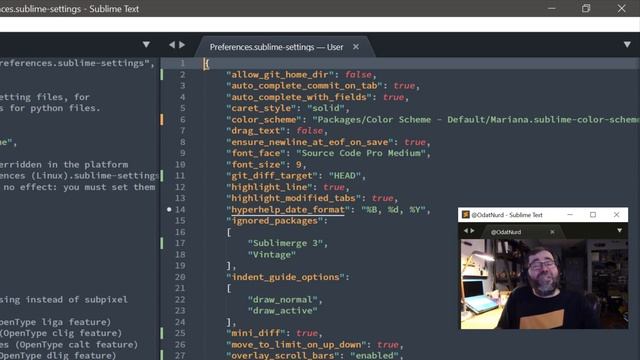Click the "indent_guide_options" key
640x360 pixels.
click(x=285, y=277)
